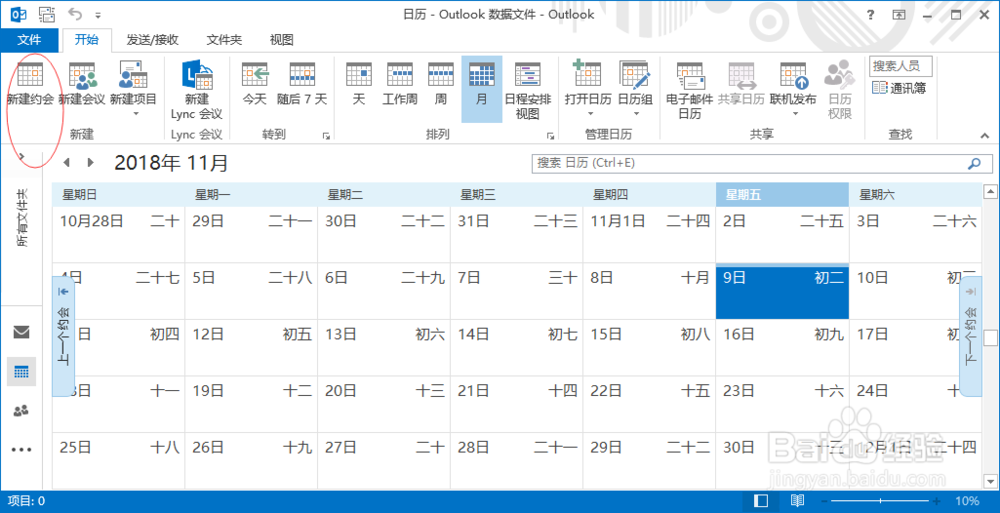The height and width of the screenshot is (513, 1000).
Task: Open the 文件 tab
Action: pos(29,40)
